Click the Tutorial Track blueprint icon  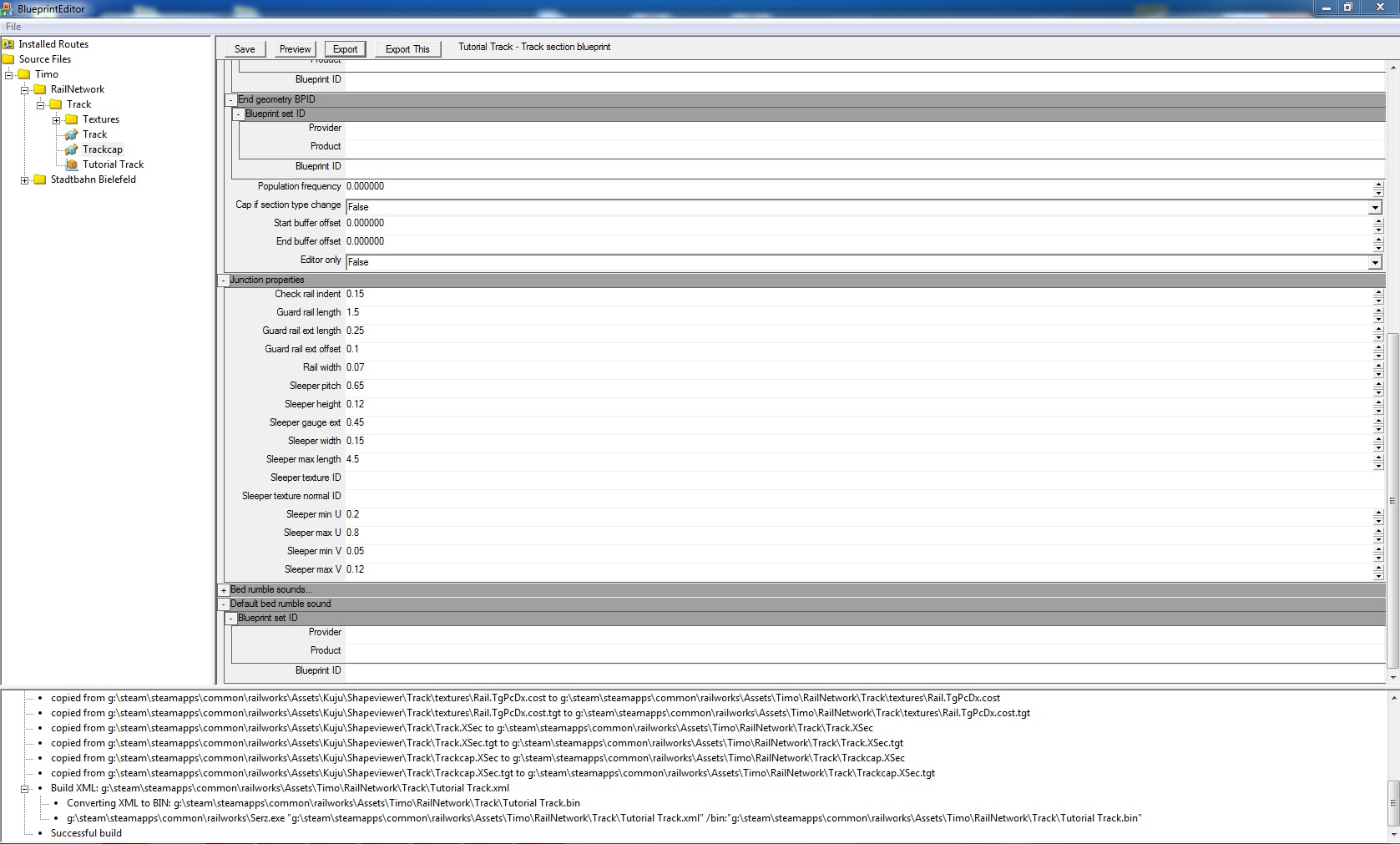tap(72, 164)
